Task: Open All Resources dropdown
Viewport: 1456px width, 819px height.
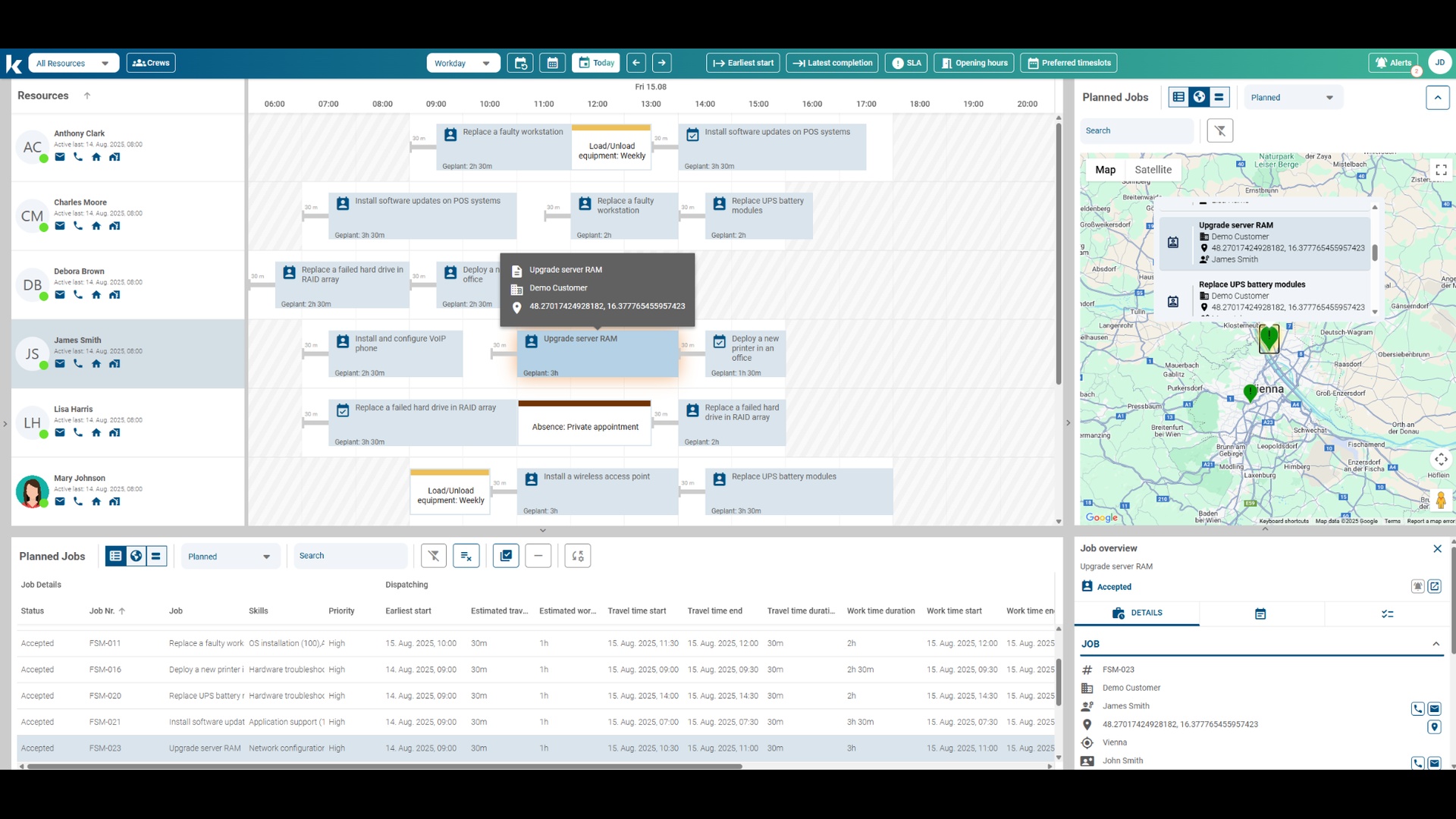Action: tap(73, 63)
